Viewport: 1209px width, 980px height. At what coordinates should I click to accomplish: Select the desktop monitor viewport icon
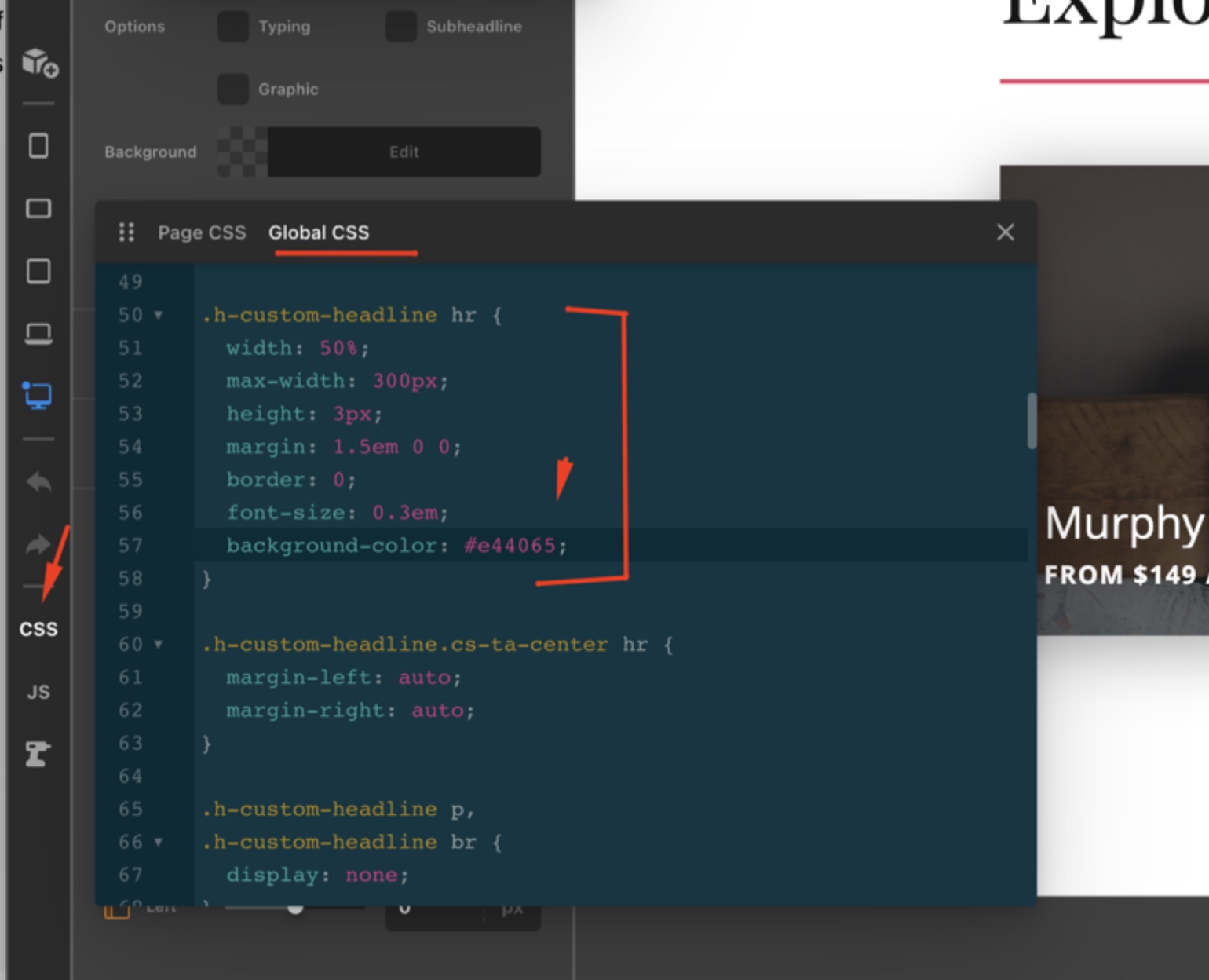pos(38,395)
